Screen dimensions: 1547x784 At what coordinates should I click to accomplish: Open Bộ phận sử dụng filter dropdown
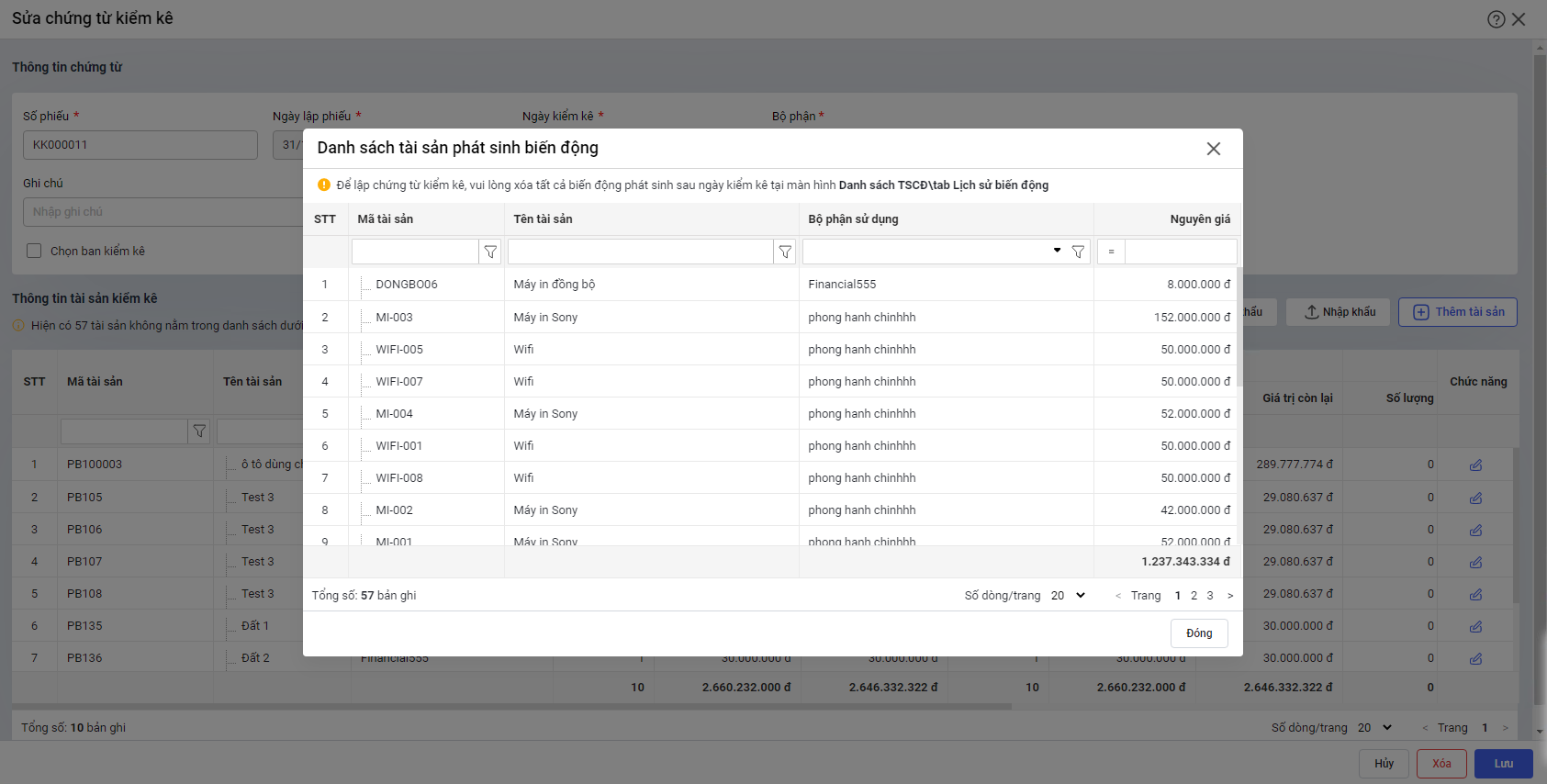(x=1057, y=251)
